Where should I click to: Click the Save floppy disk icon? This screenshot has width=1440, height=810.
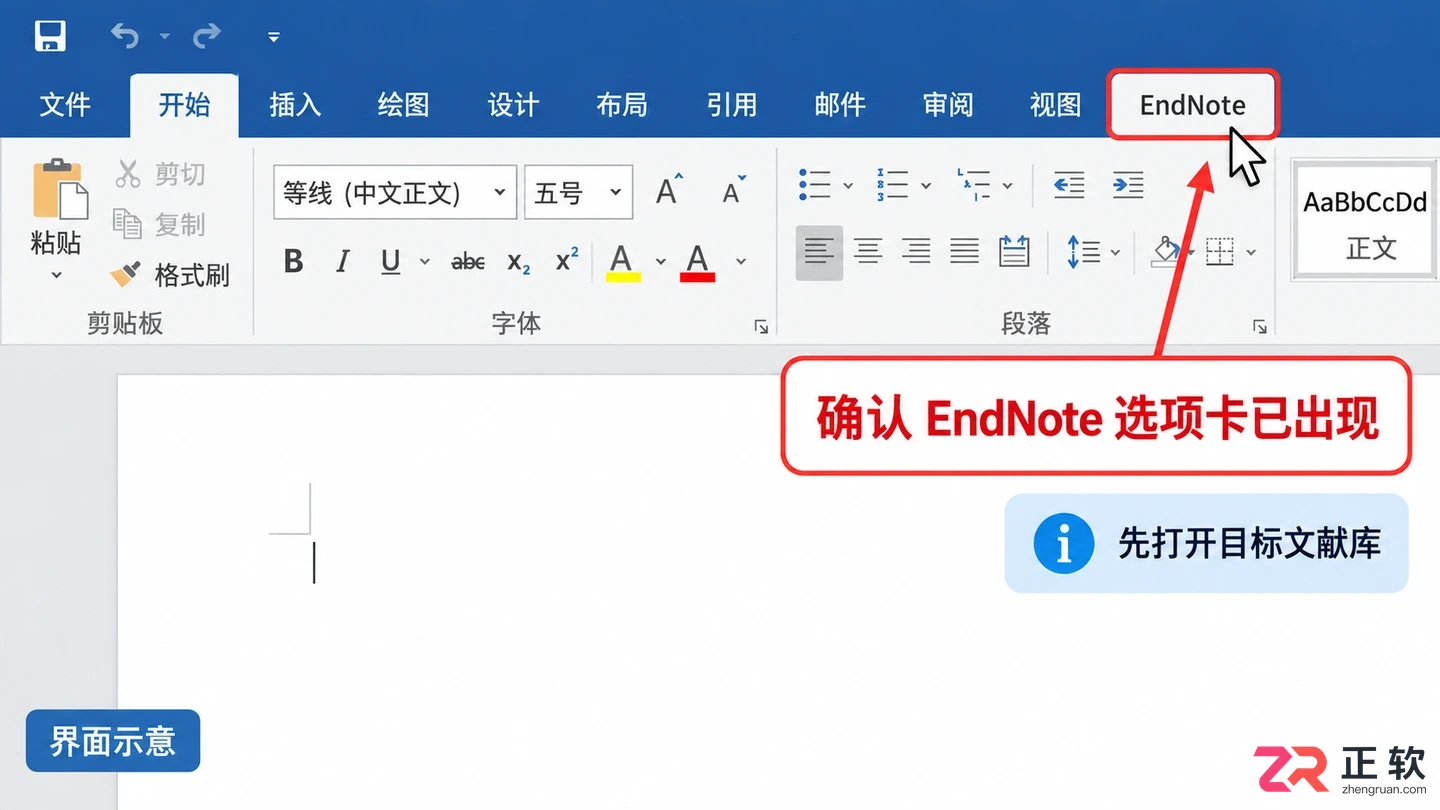click(x=50, y=37)
